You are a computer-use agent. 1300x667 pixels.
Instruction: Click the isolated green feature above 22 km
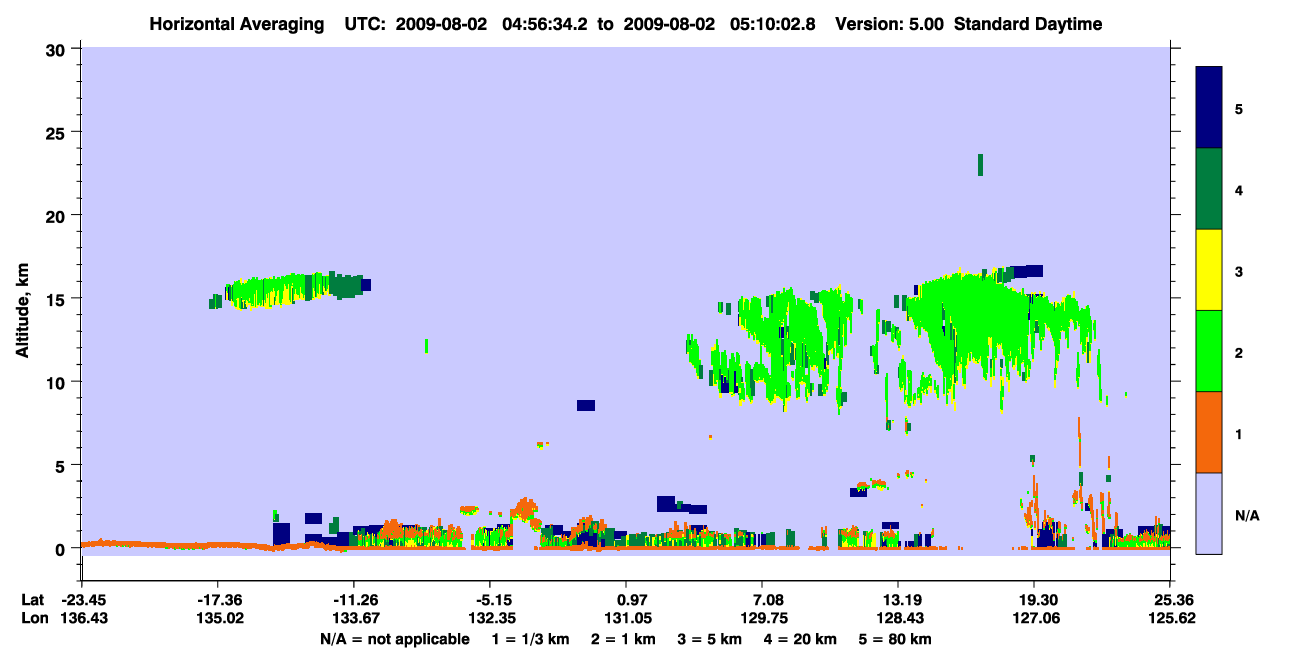pyautogui.click(x=980, y=165)
